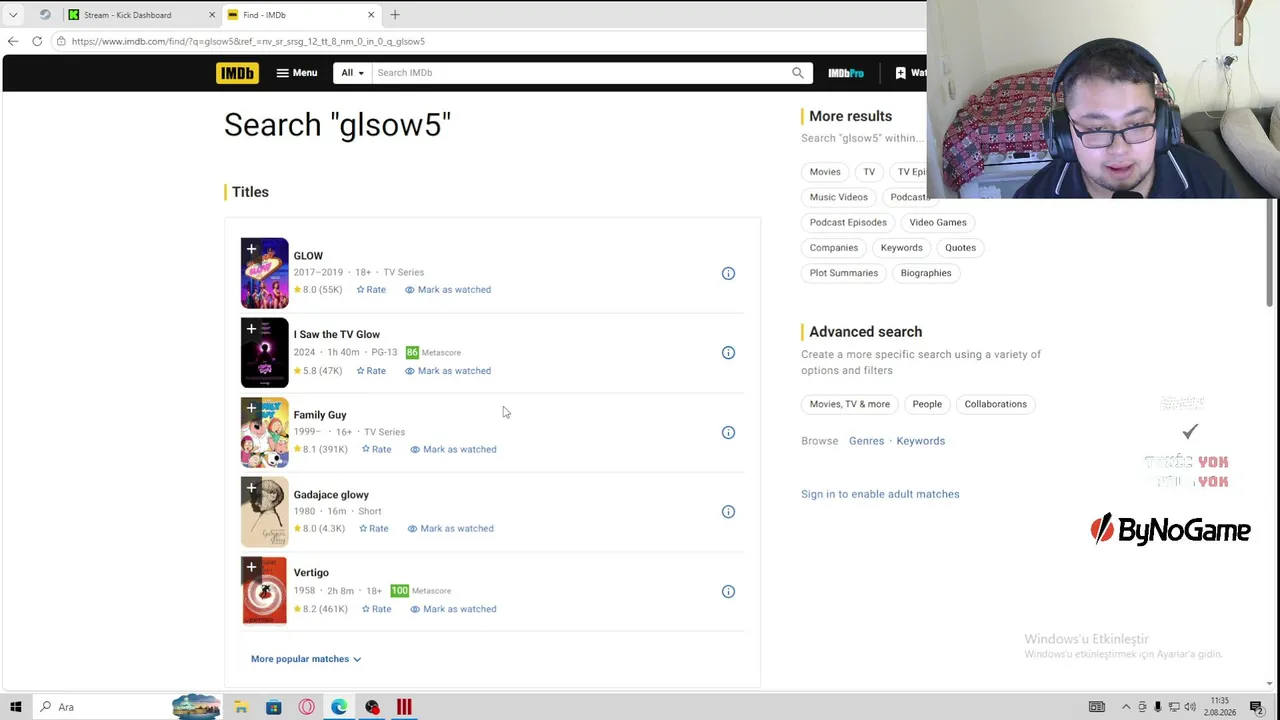Add Gadajace glowy to watchlist

[251, 488]
